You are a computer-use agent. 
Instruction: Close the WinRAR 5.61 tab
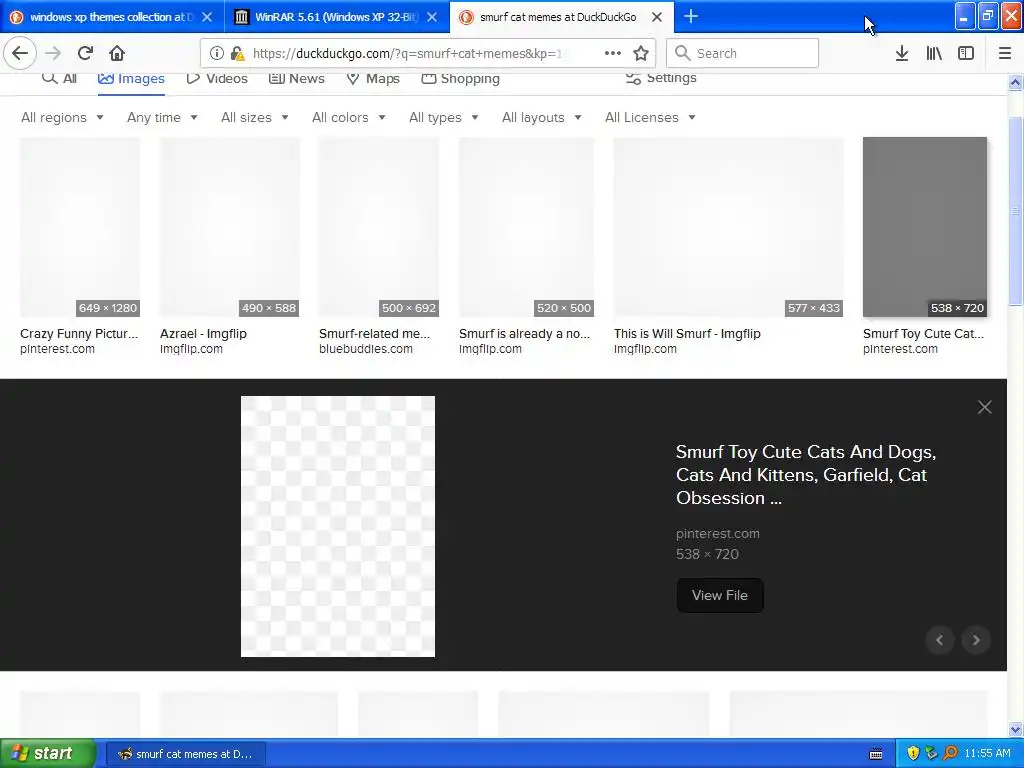[x=432, y=17]
